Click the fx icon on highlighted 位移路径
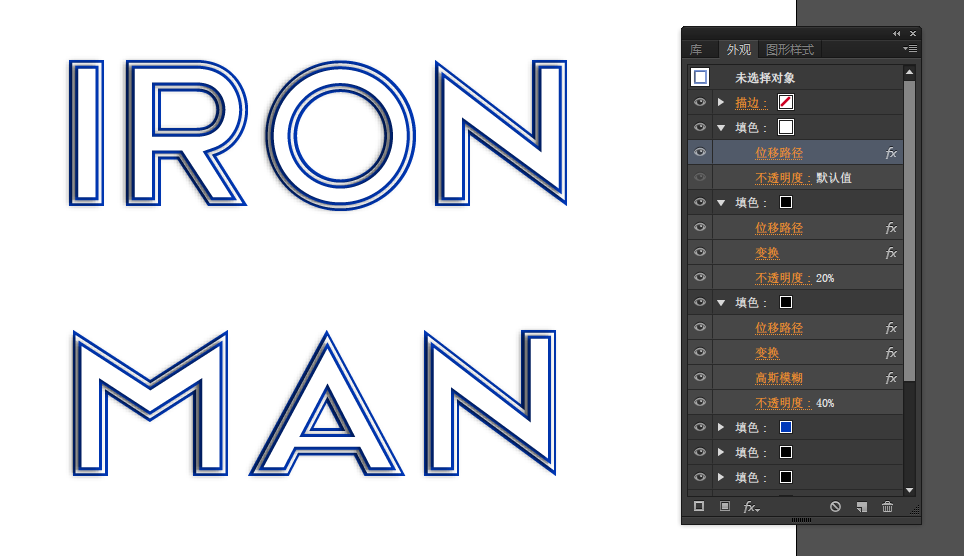This screenshot has height=556, width=964. pos(891,153)
